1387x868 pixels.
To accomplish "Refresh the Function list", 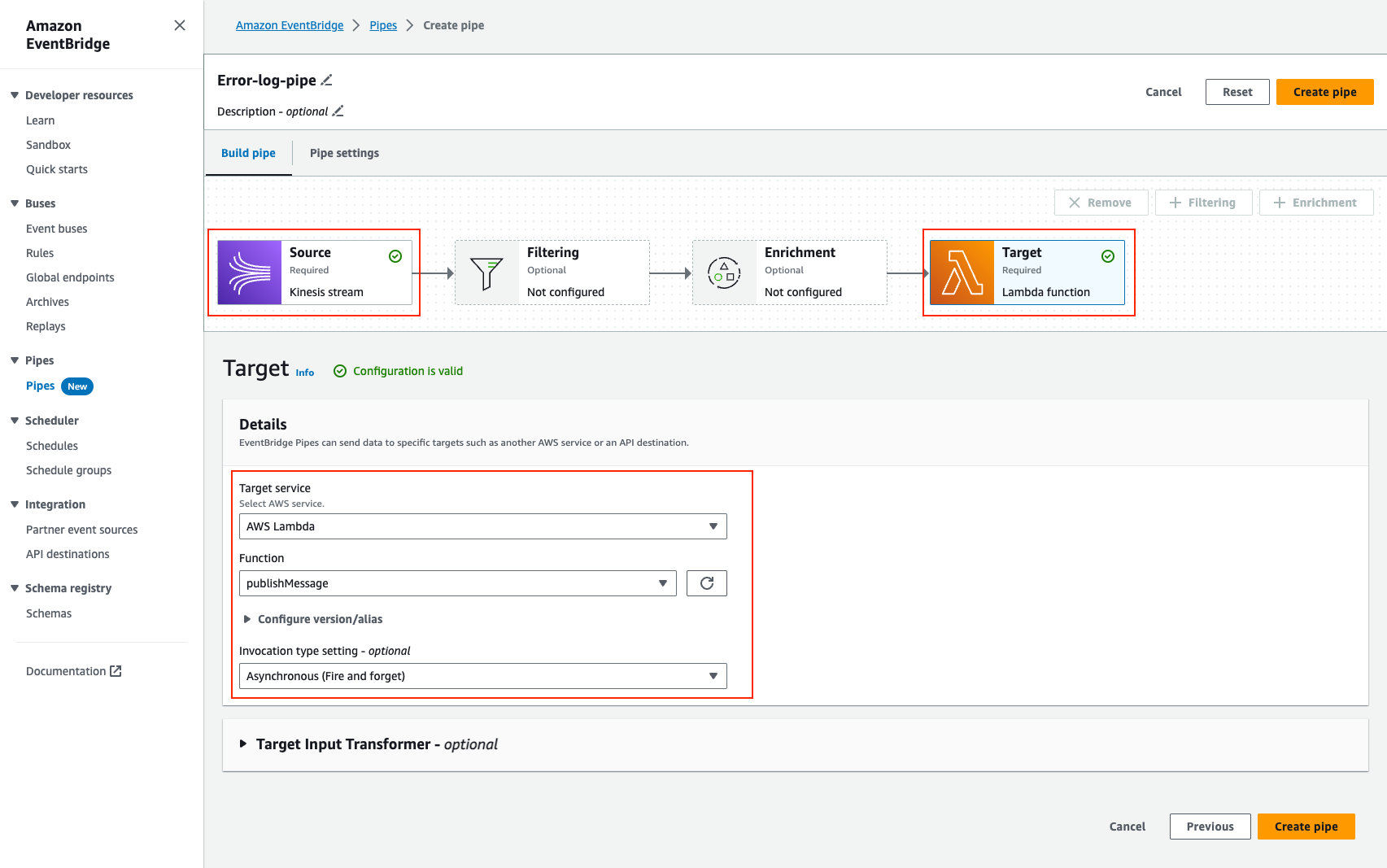I will (707, 583).
